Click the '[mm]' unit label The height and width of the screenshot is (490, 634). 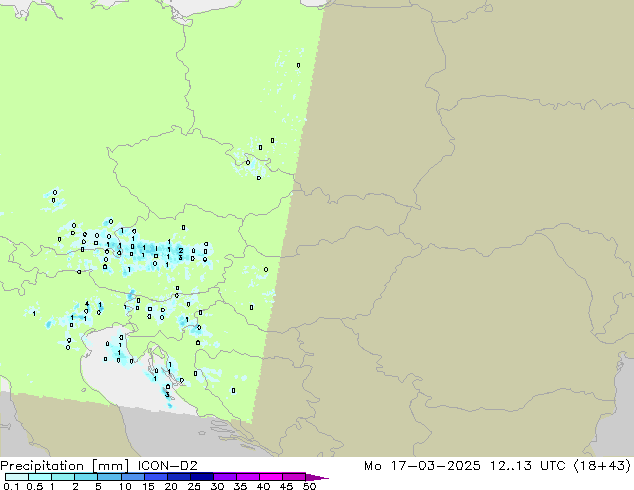[110, 466]
